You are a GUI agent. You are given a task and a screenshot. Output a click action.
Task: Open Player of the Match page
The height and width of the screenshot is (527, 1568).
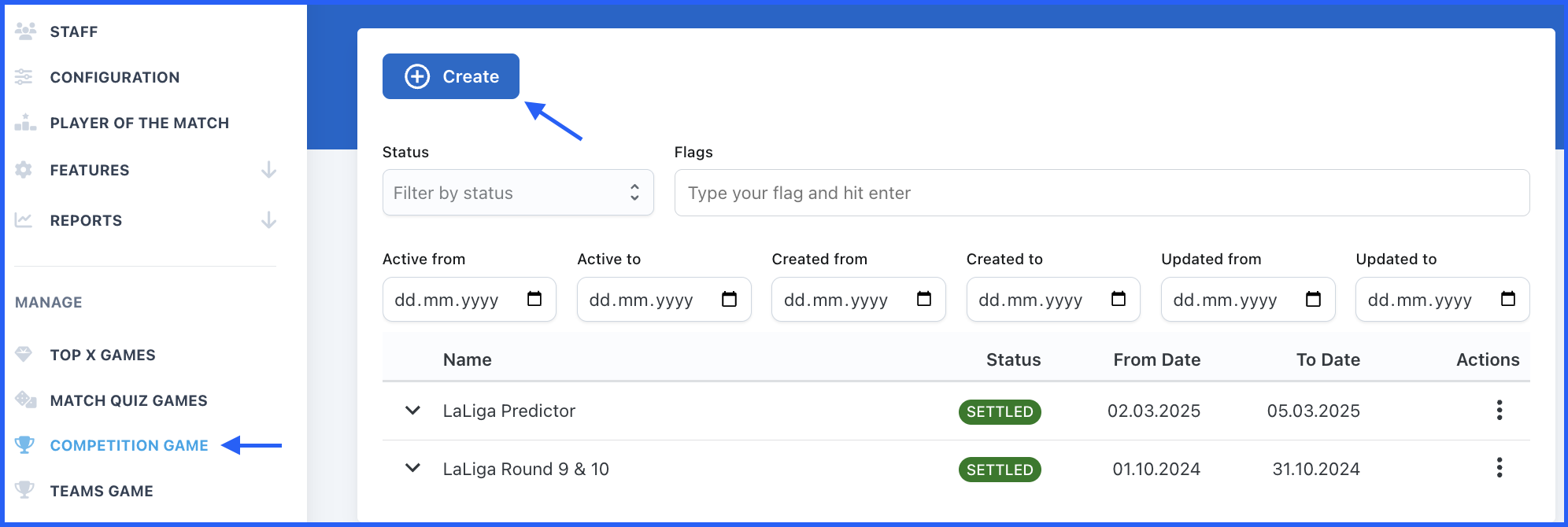[139, 123]
